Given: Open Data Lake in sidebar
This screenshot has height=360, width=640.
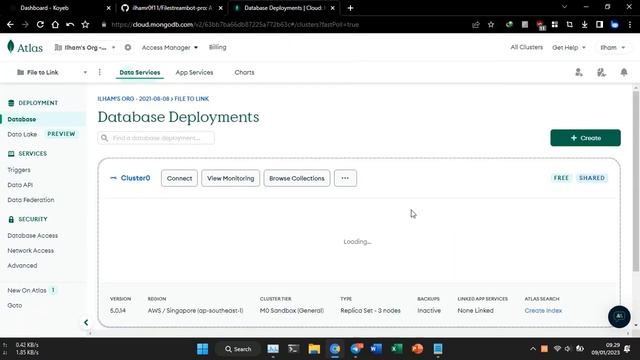Looking at the screenshot, I should (22, 134).
